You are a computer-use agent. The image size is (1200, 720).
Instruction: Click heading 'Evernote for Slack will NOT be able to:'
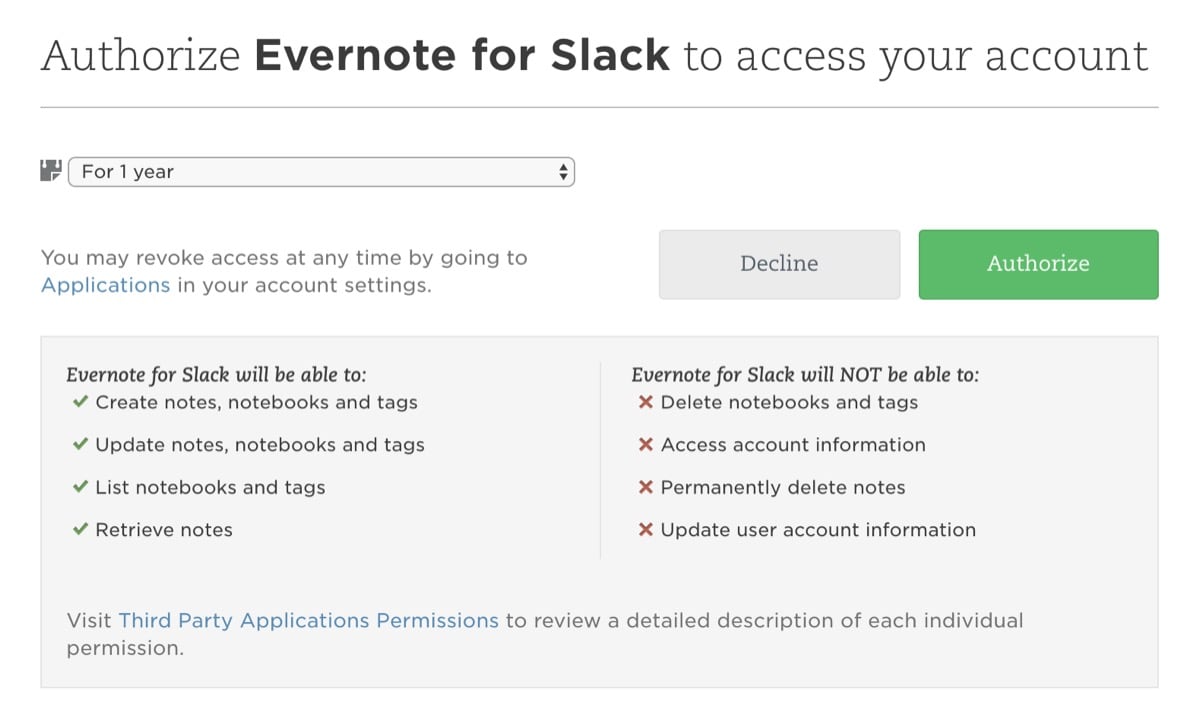click(x=805, y=375)
